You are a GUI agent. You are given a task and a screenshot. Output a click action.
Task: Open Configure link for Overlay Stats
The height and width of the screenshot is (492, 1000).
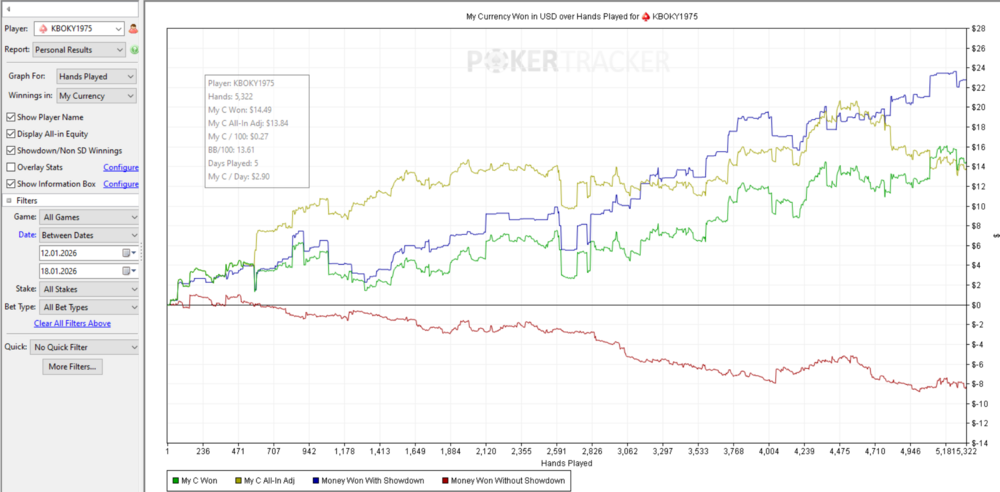[x=121, y=167]
